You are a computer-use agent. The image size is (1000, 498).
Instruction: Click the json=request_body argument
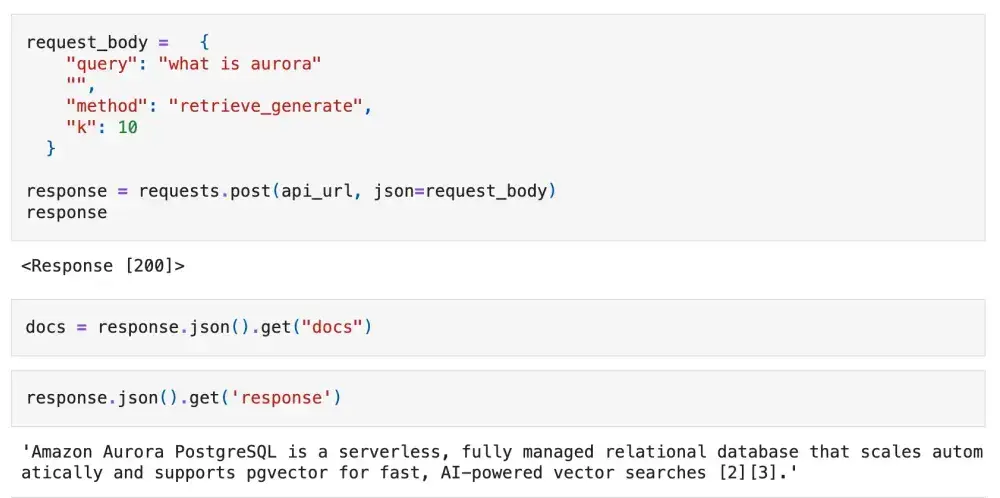click(x=460, y=190)
